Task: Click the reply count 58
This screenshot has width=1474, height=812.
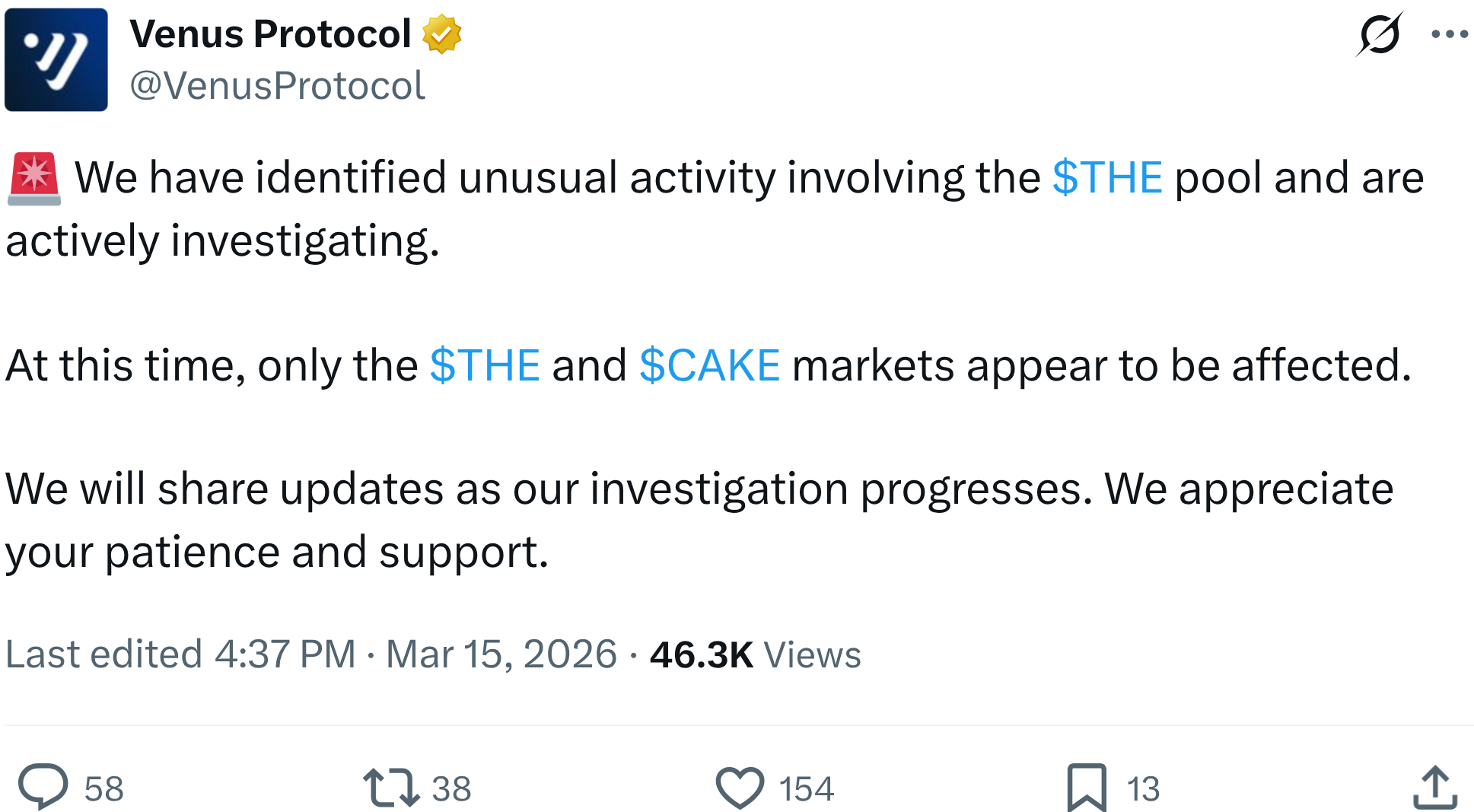Action: pyautogui.click(x=104, y=788)
